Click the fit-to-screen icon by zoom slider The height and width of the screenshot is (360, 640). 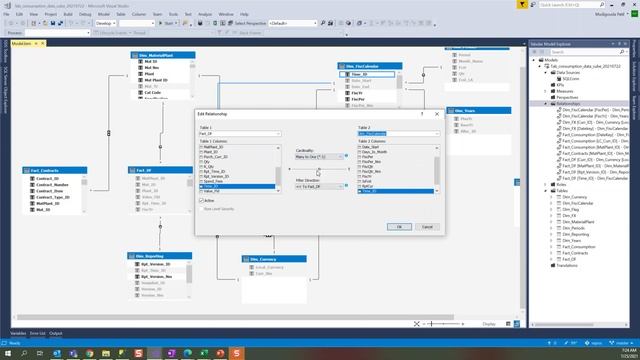pyautogui.click(x=416, y=324)
